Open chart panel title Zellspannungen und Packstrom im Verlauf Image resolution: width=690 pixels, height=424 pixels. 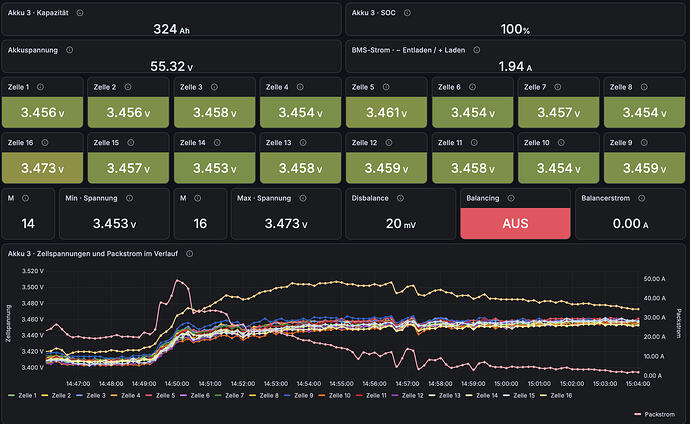93,254
